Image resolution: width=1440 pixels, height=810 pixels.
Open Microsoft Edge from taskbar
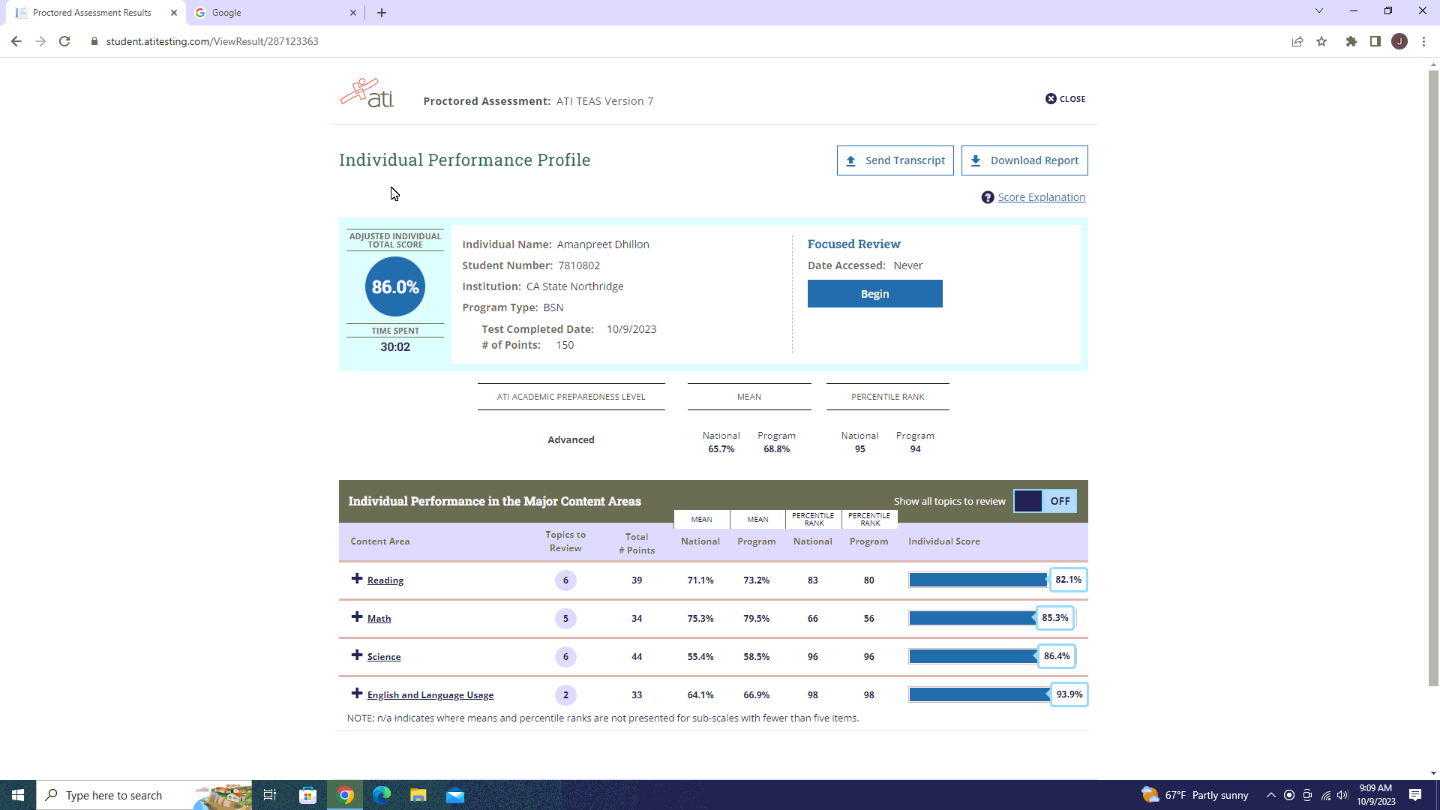pos(382,795)
